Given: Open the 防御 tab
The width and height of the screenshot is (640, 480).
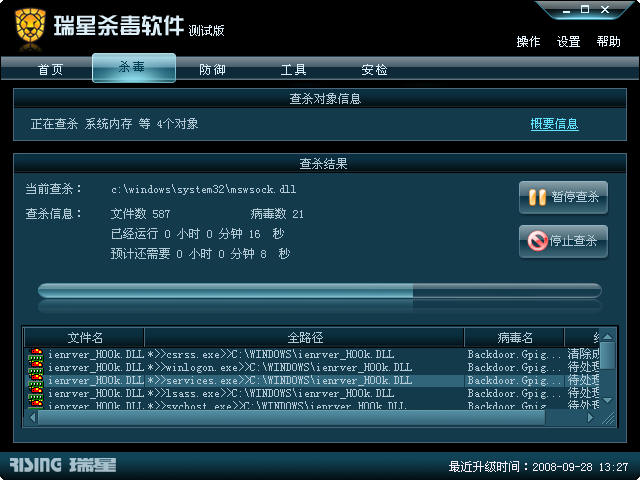Looking at the screenshot, I should pos(212,69).
